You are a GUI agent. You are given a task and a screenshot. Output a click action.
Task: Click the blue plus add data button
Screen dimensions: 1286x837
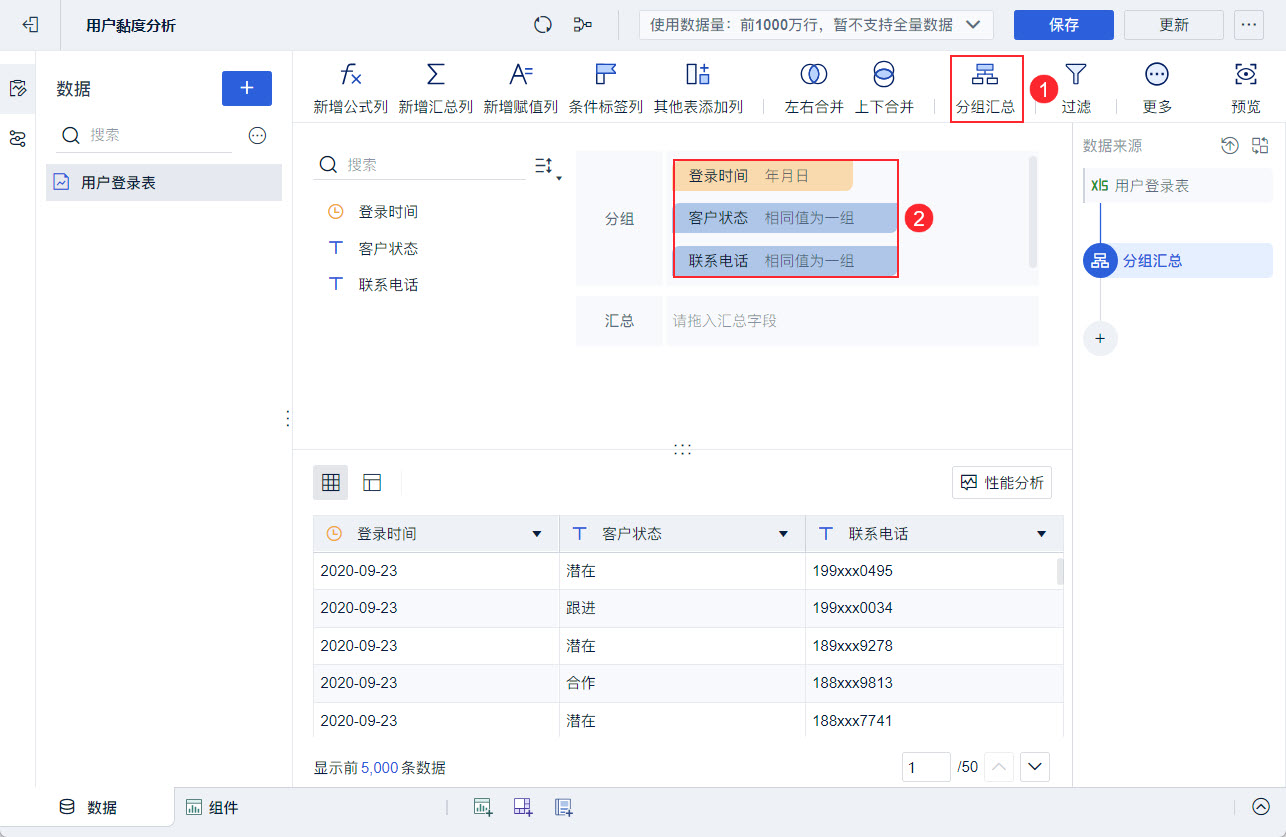[x=247, y=88]
